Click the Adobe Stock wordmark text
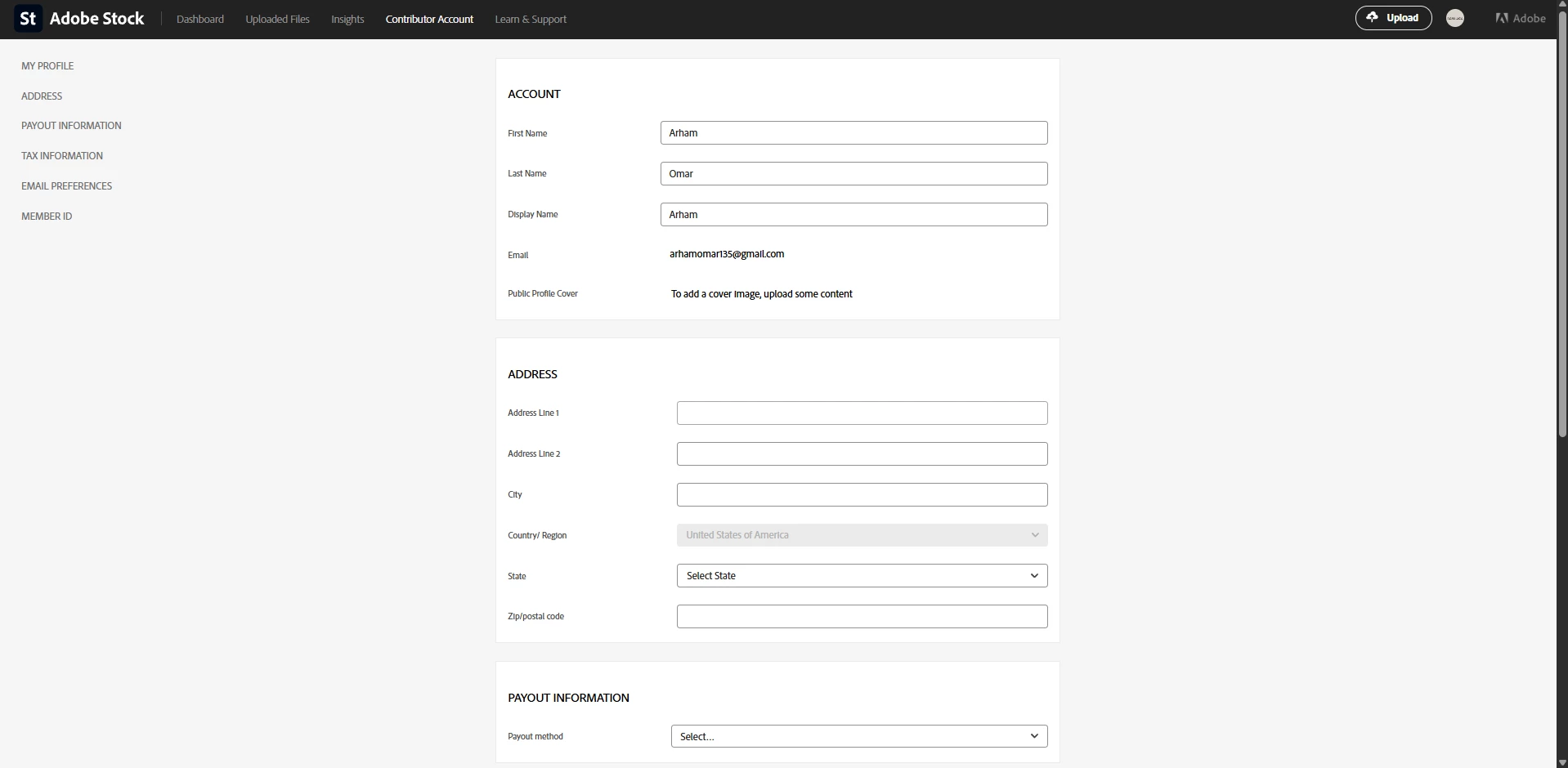The height and width of the screenshot is (768, 1568). coord(96,19)
